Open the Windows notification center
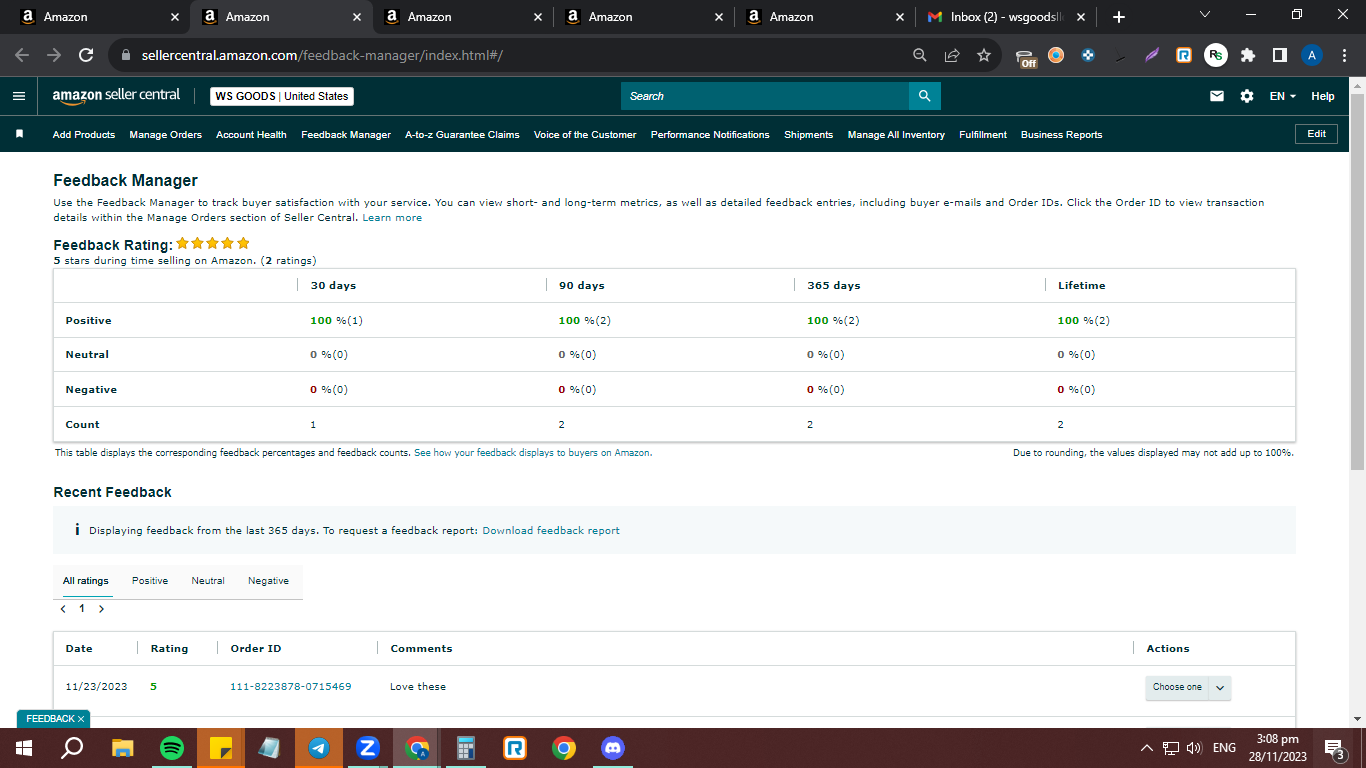 1334,748
